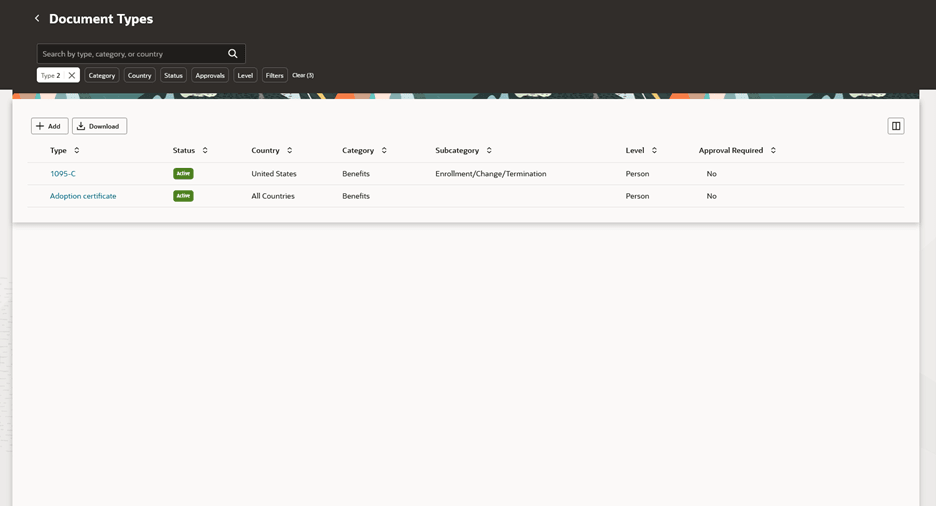Go back using the arrow beside Document Types

37,18
